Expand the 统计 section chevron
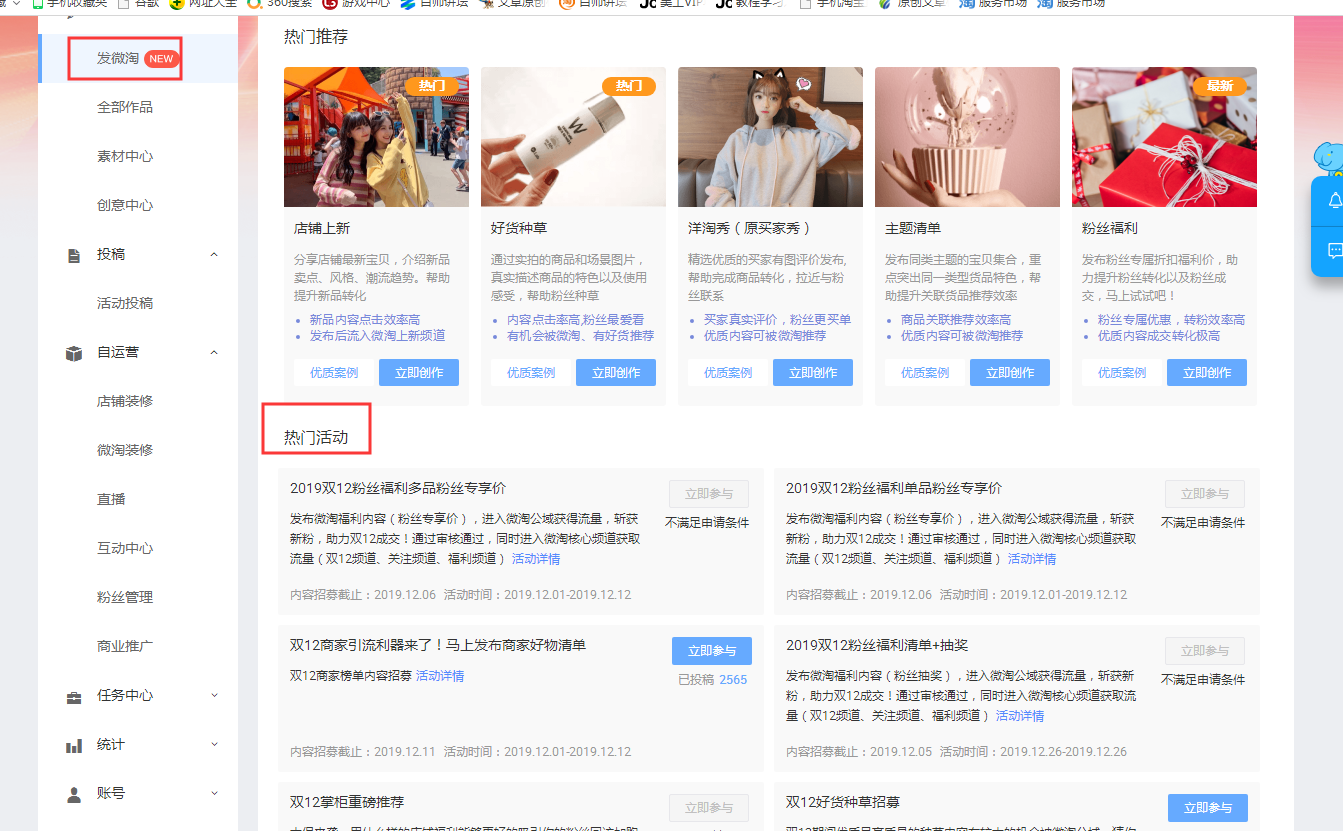This screenshot has height=831, width=1343. (x=214, y=745)
